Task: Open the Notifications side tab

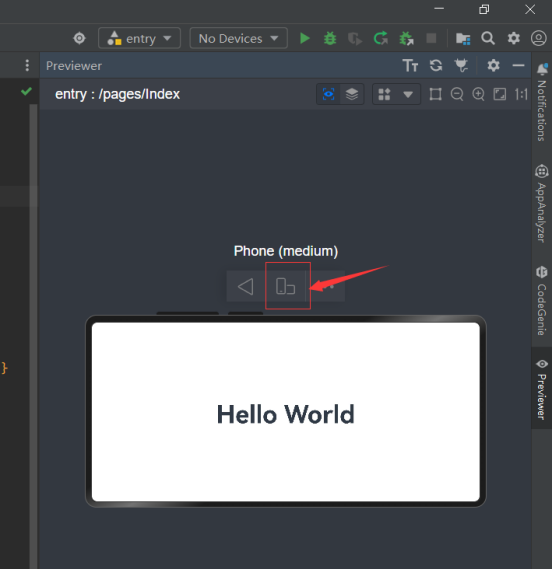Action: (541, 103)
